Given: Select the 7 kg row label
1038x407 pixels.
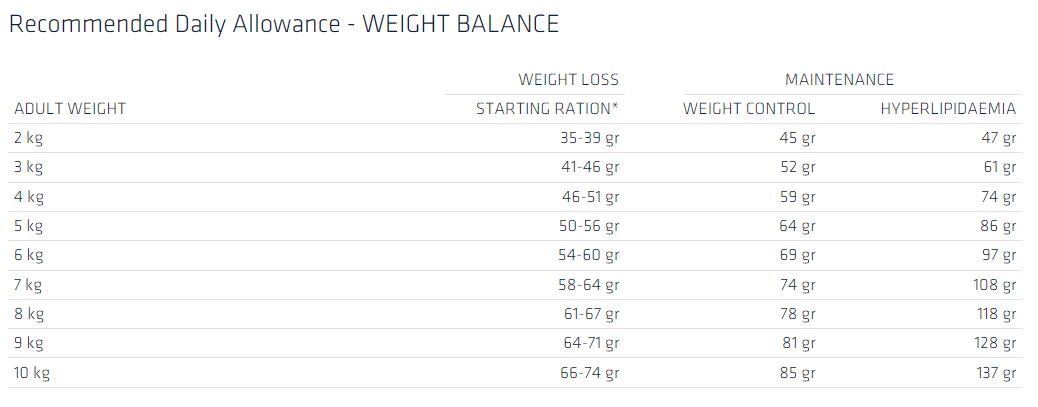Looking at the screenshot, I should [29, 285].
